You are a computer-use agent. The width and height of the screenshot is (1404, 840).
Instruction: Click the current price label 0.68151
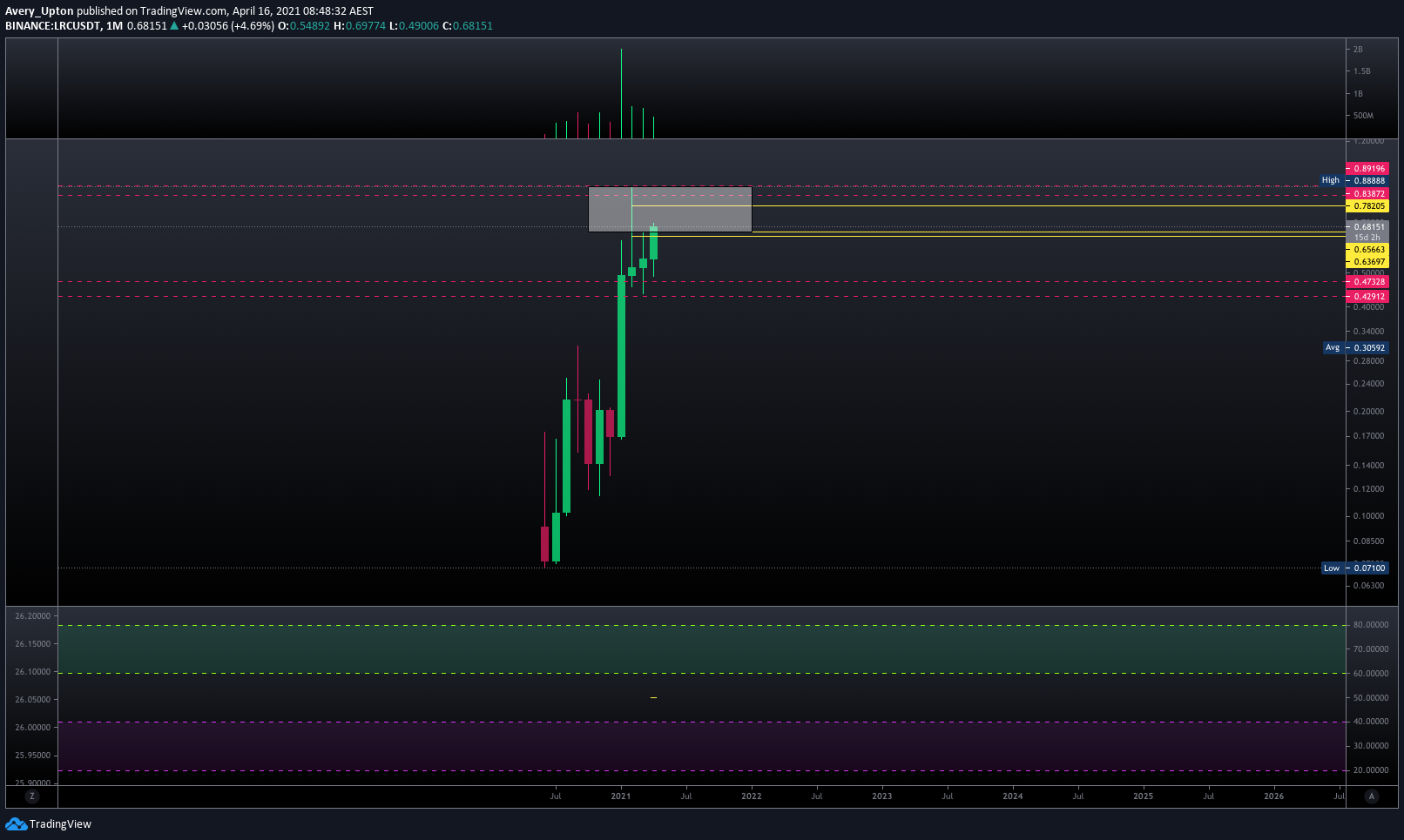click(x=1367, y=227)
